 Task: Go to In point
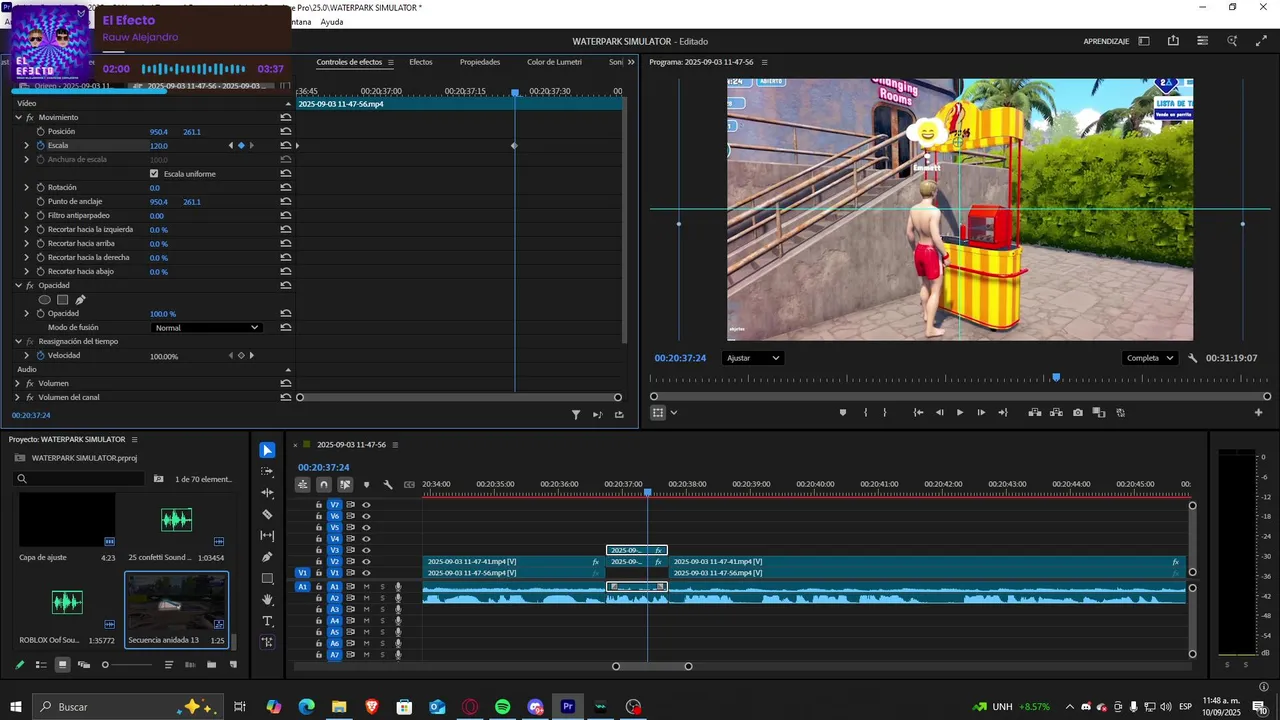[918, 412]
